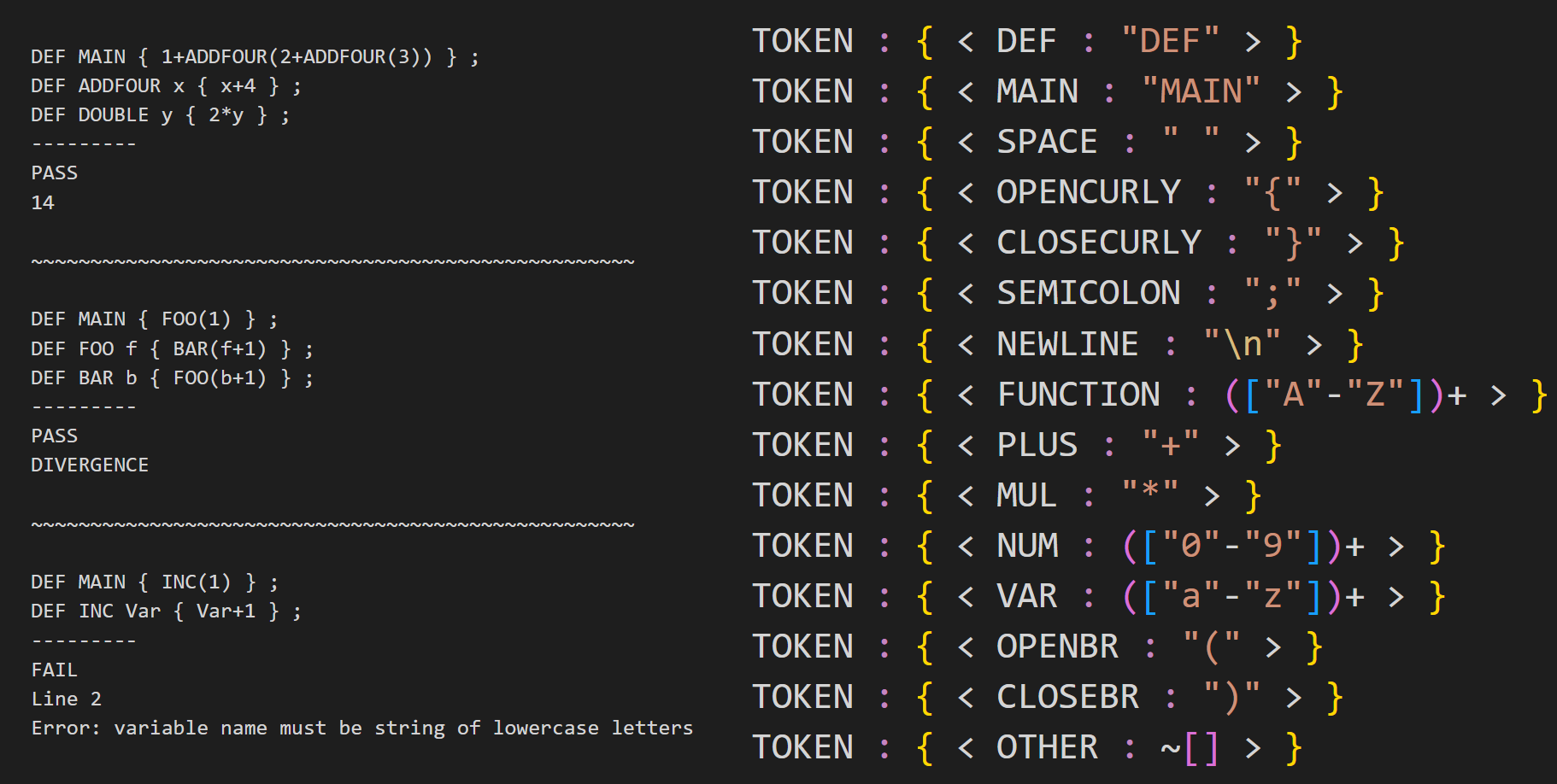Click the "DEF" string literal in first token
This screenshot has height=784, width=1557.
click(x=1170, y=41)
